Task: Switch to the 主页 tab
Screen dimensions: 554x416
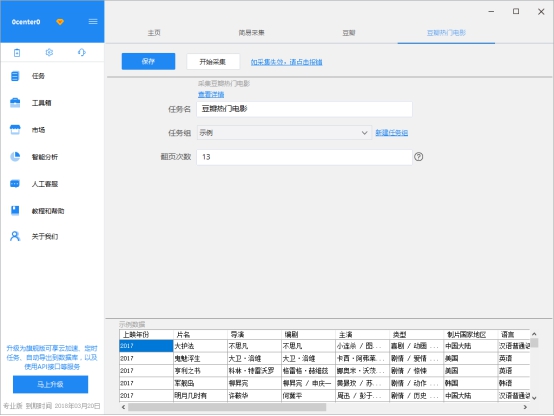Action: point(154,33)
